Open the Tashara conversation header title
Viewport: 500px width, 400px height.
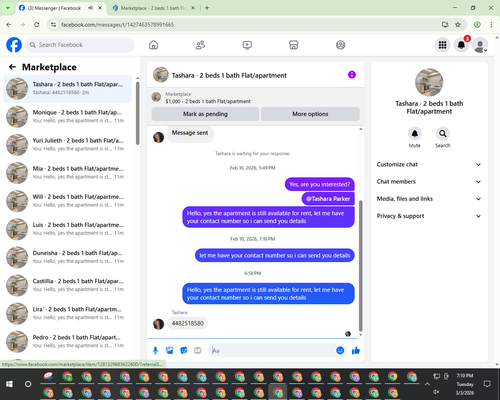(x=229, y=75)
